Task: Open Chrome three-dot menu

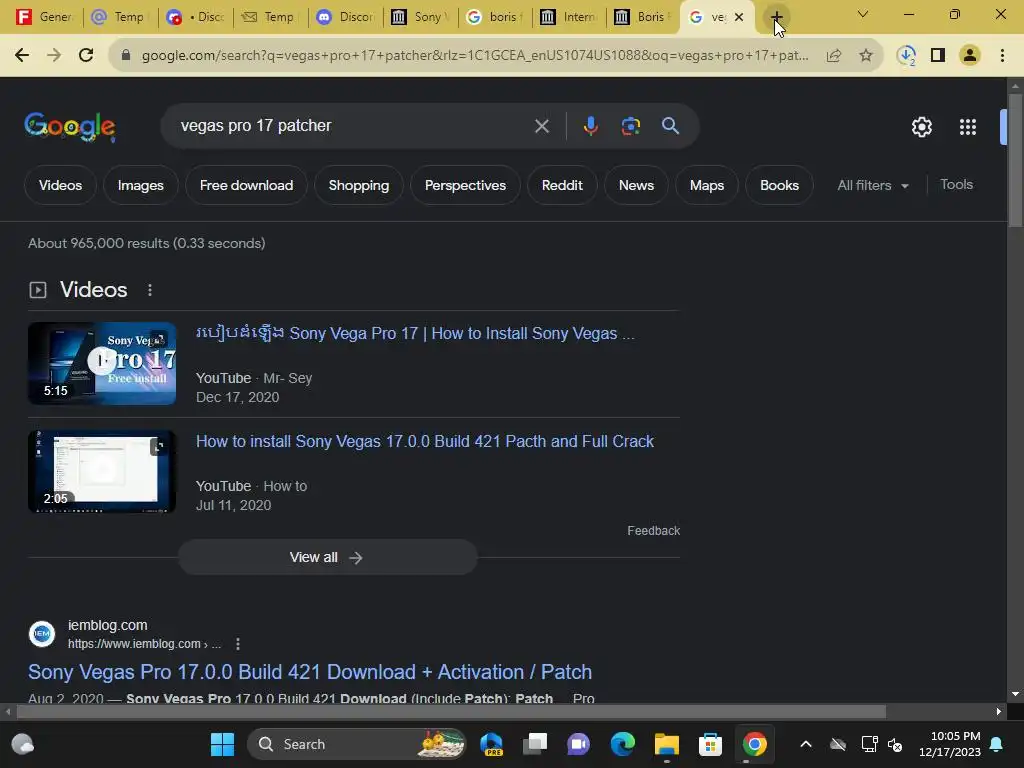Action: pyautogui.click(x=1002, y=56)
